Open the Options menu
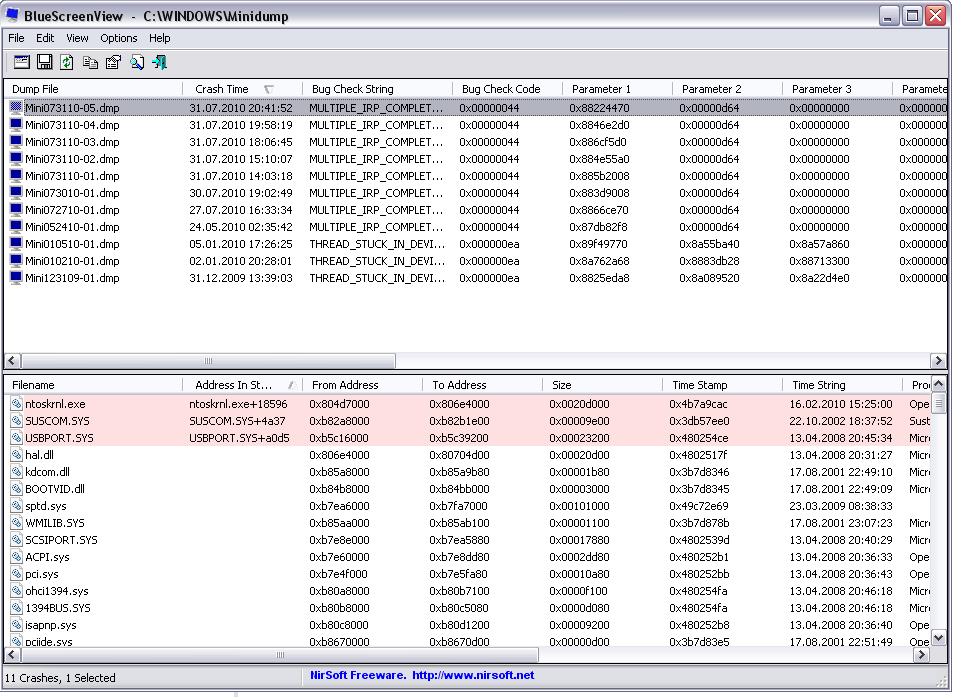This screenshot has width=955, height=697. click(119, 38)
